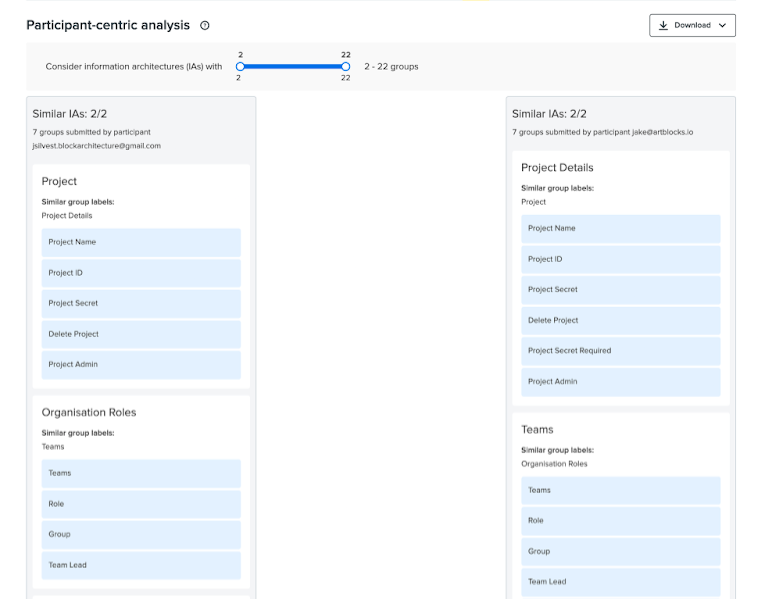
Task: Select Project Admin in jake's Project Details group
Action: (x=621, y=381)
